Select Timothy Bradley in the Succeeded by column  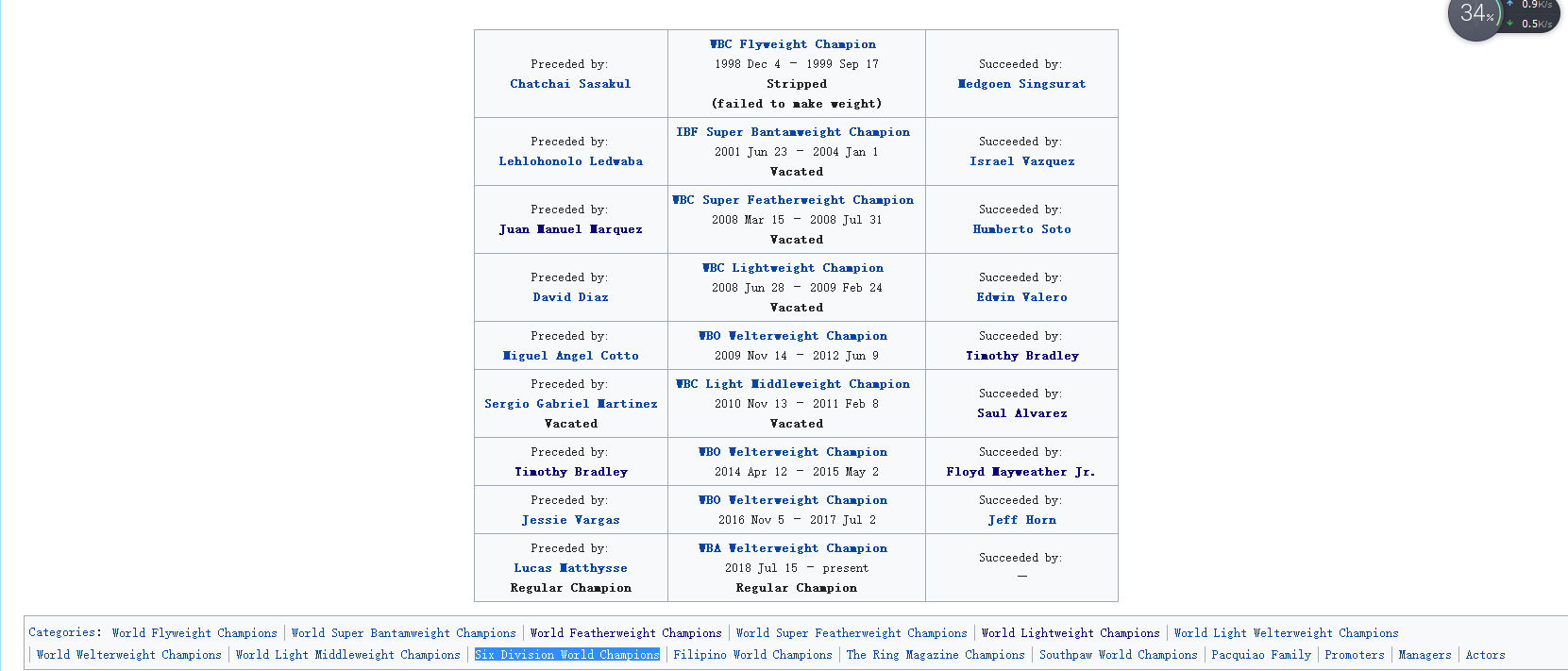click(x=1021, y=356)
